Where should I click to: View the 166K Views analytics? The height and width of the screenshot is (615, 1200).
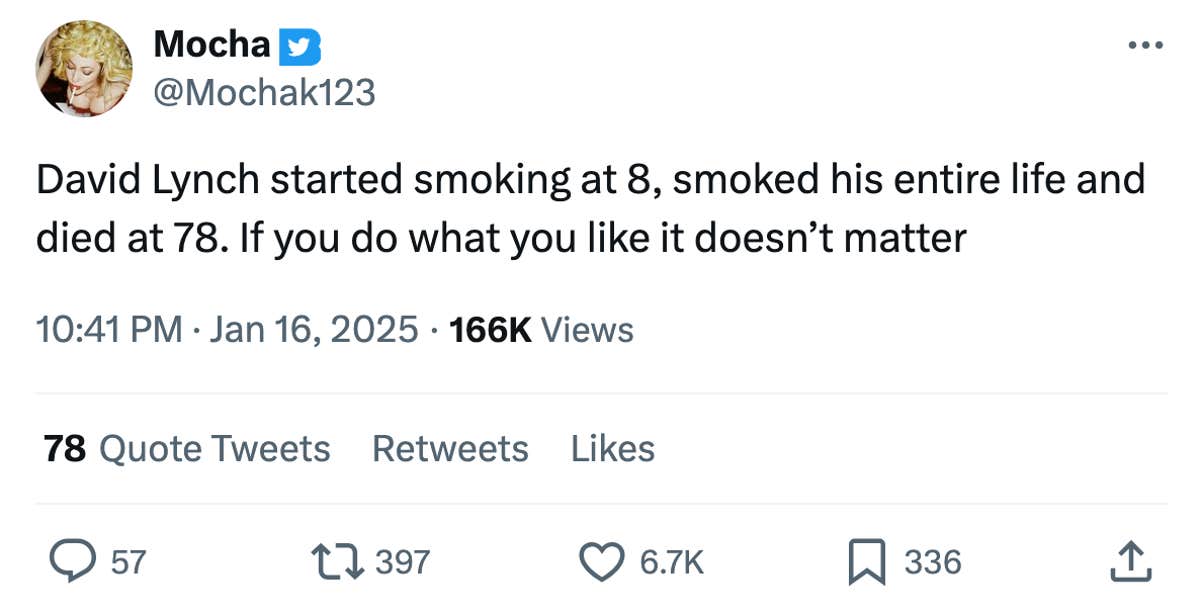[542, 329]
